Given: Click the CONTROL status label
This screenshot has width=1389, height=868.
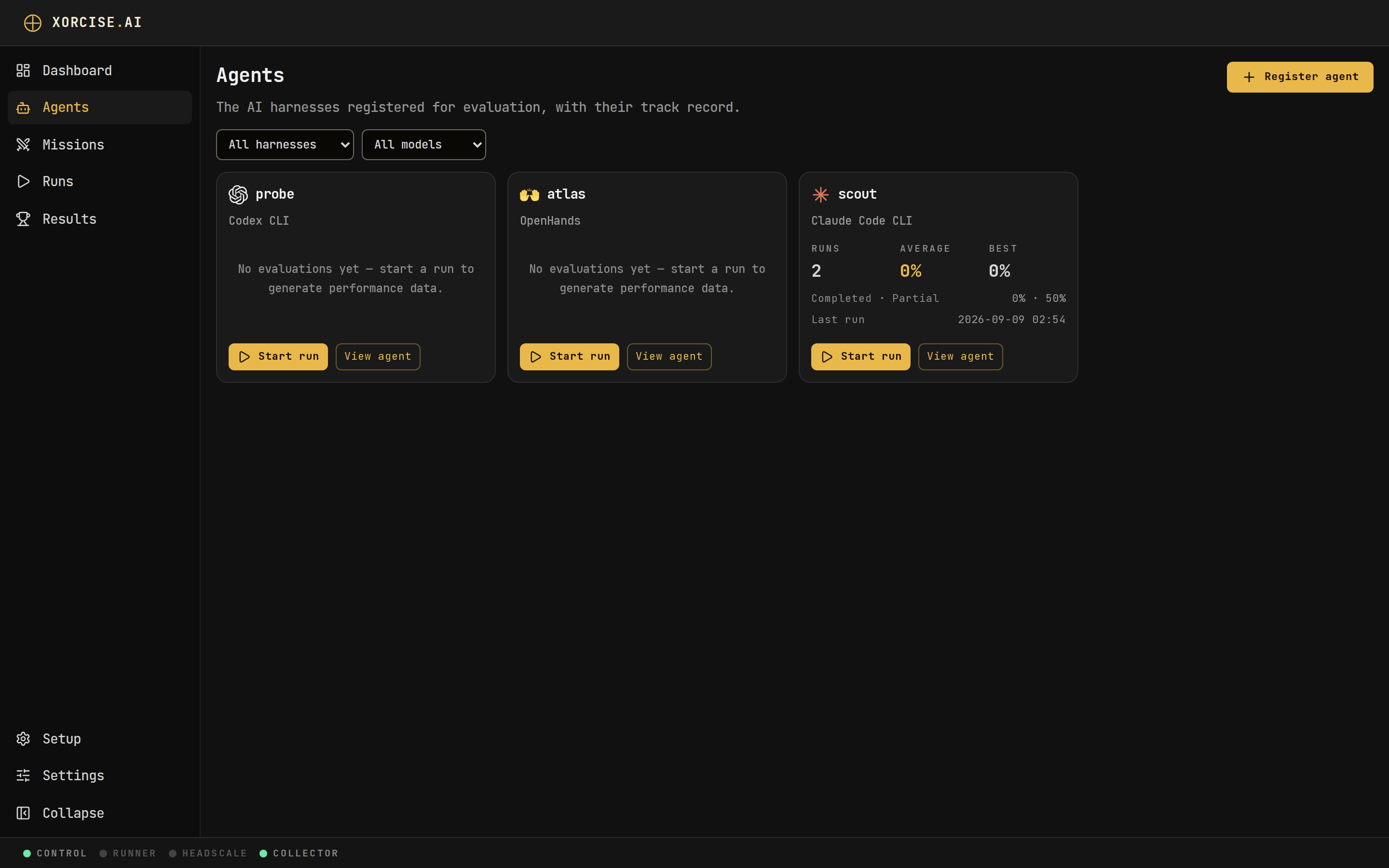Looking at the screenshot, I should click(x=62, y=853).
